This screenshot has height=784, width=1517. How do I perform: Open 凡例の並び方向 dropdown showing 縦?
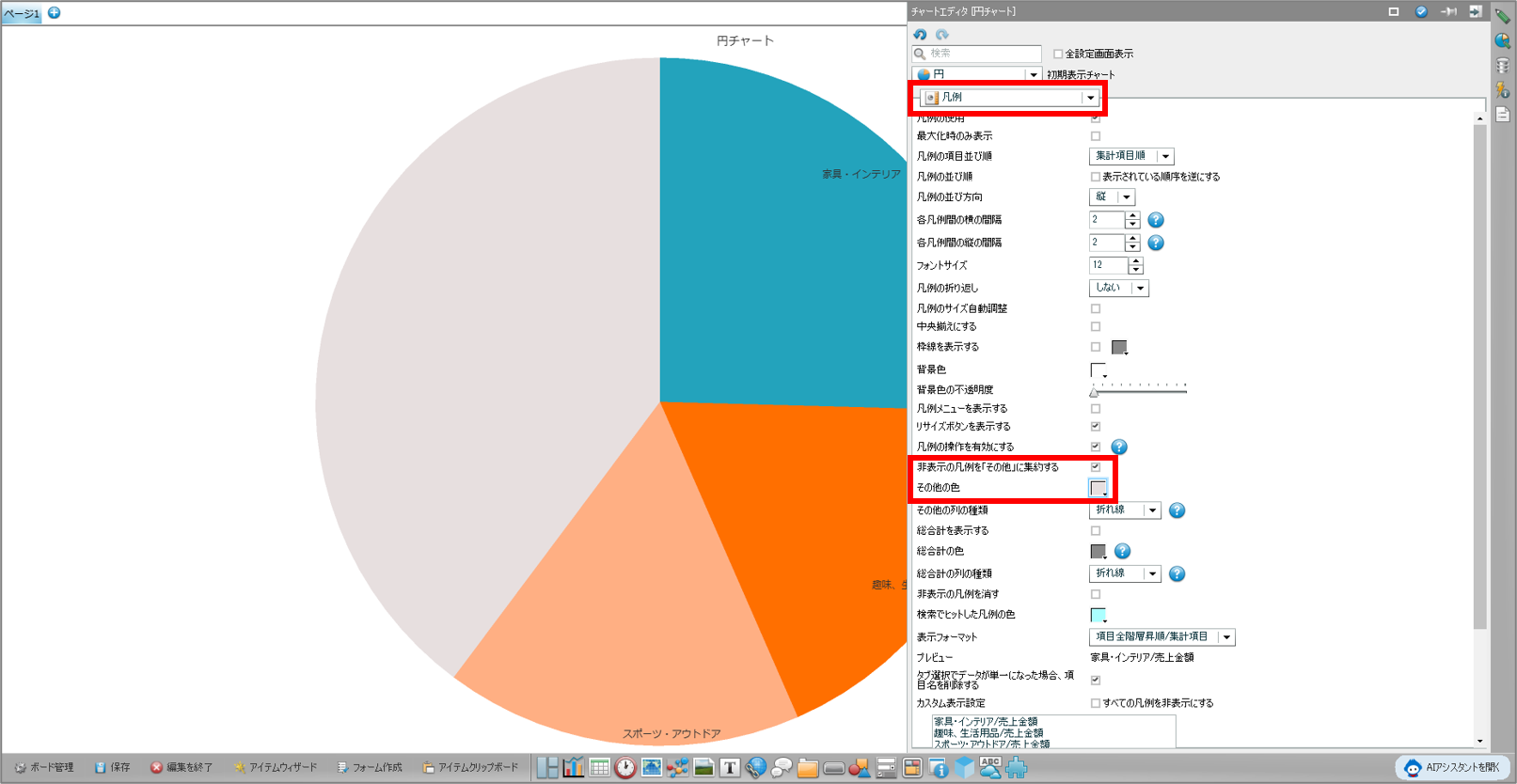[1112, 197]
